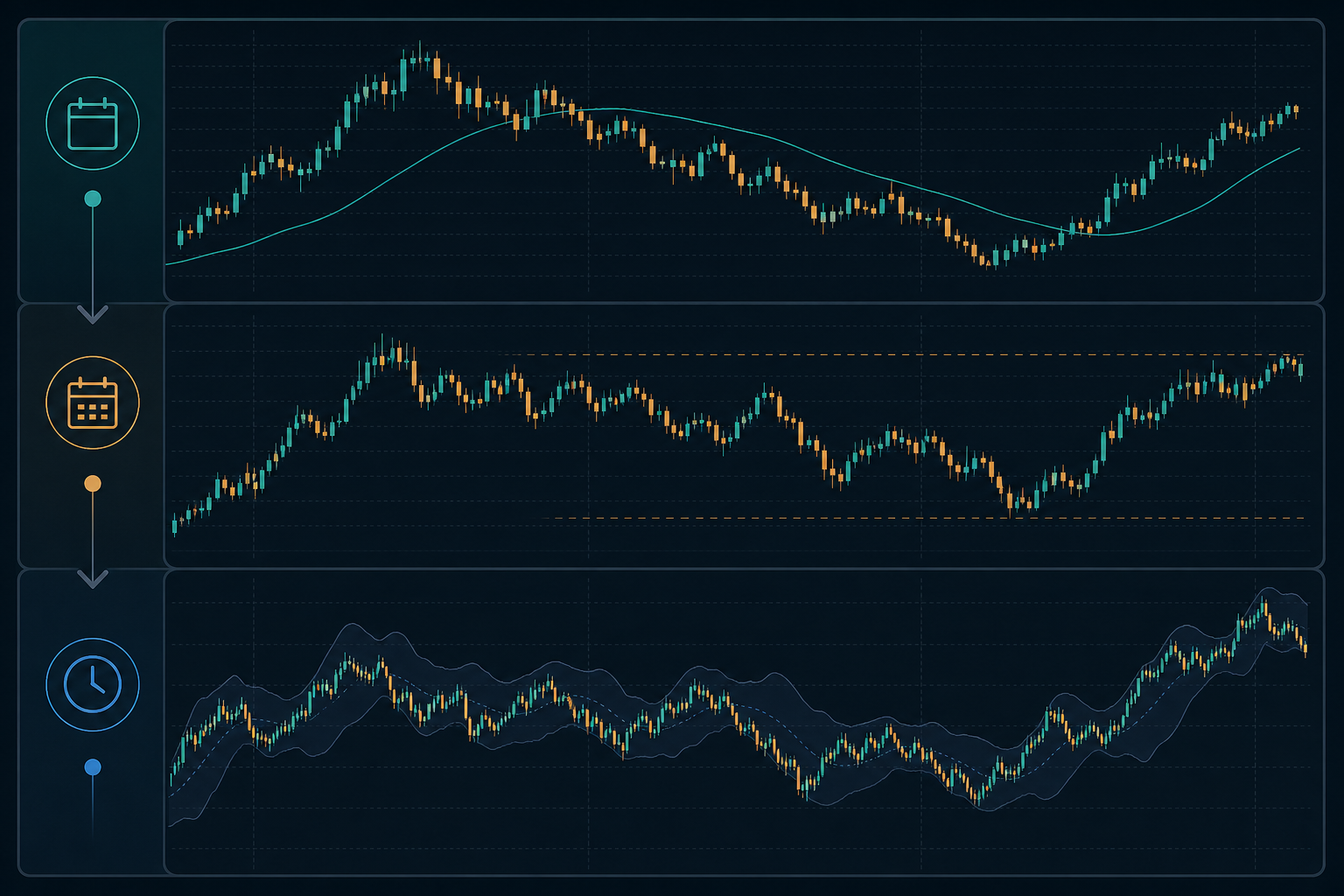Click the teal blank calendar icon
The height and width of the screenshot is (896, 1344).
click(93, 123)
